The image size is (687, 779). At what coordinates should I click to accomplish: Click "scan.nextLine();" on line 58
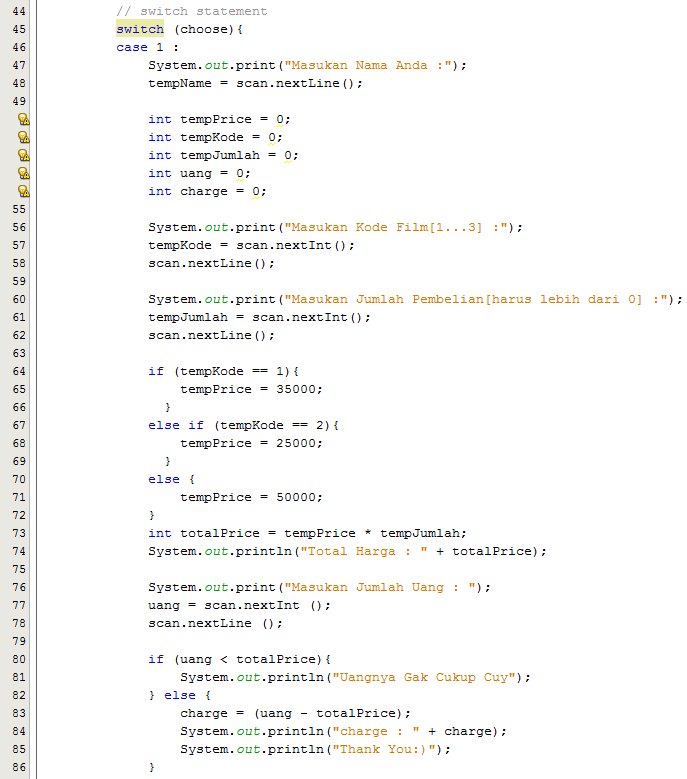(212, 263)
